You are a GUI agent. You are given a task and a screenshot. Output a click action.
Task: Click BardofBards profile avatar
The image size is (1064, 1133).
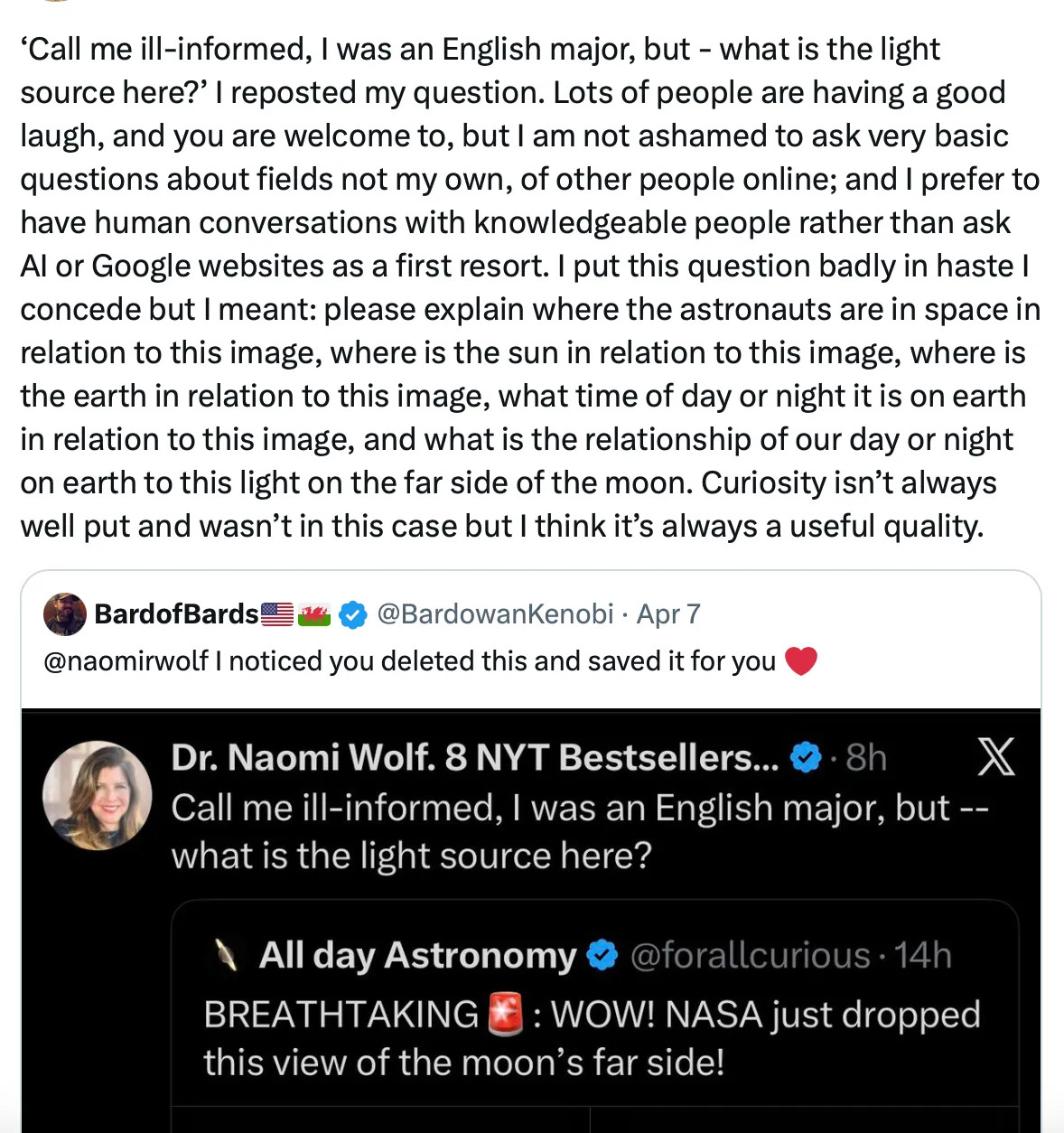(64, 614)
